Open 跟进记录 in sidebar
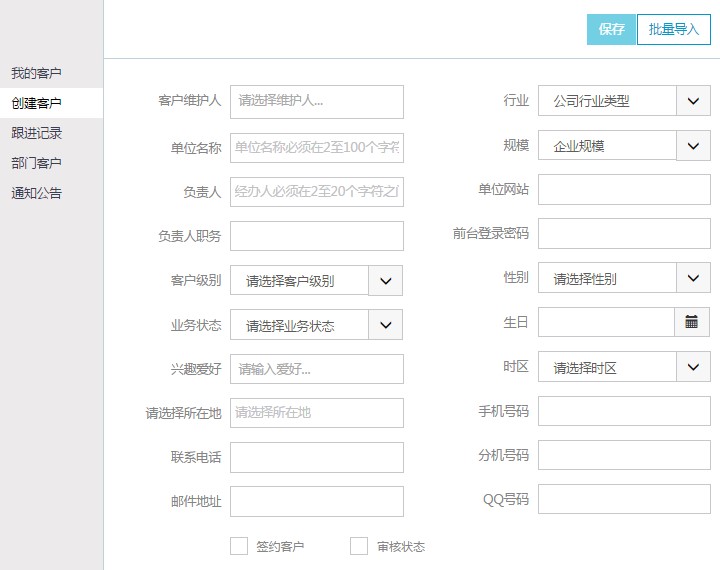The height and width of the screenshot is (570, 720). click(x=37, y=133)
